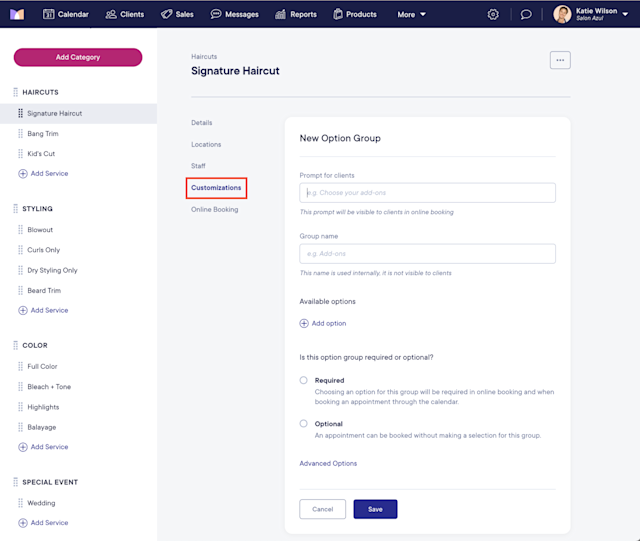Image resolution: width=640 pixels, height=541 pixels.
Task: Click the Wedding drag handle icon
Action: [x=20, y=503]
